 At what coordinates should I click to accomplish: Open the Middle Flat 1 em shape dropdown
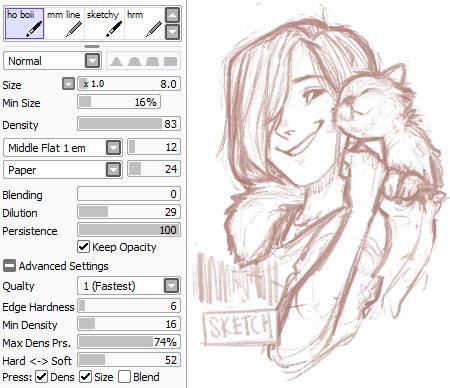point(114,147)
